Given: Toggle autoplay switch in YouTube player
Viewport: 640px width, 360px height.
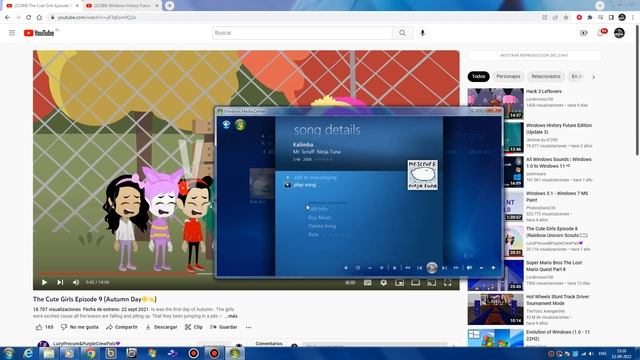Looking at the screenshot, I should tap(350, 282).
